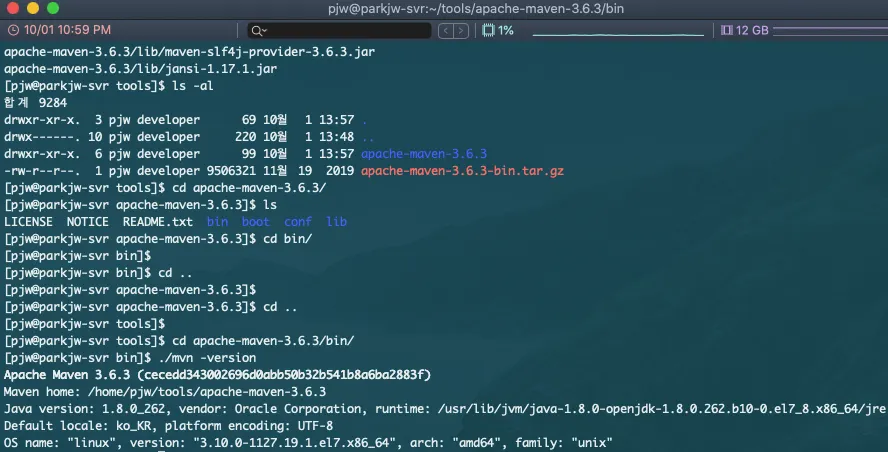The image size is (888, 452).
Task: Click NOTICE in ls output
Action: [88, 221]
